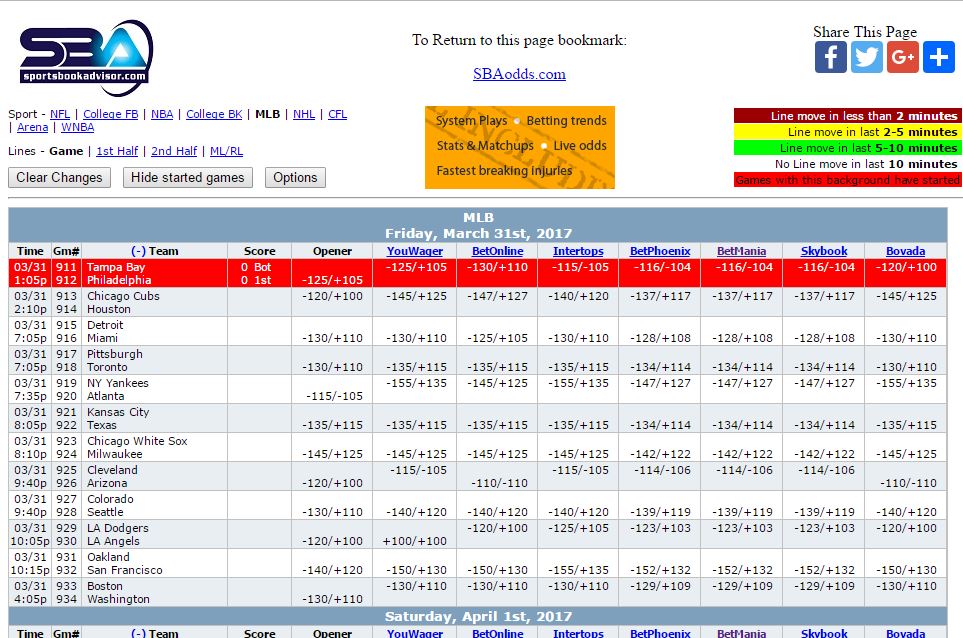
Task: Click the Kansas City team name
Action: (118, 412)
